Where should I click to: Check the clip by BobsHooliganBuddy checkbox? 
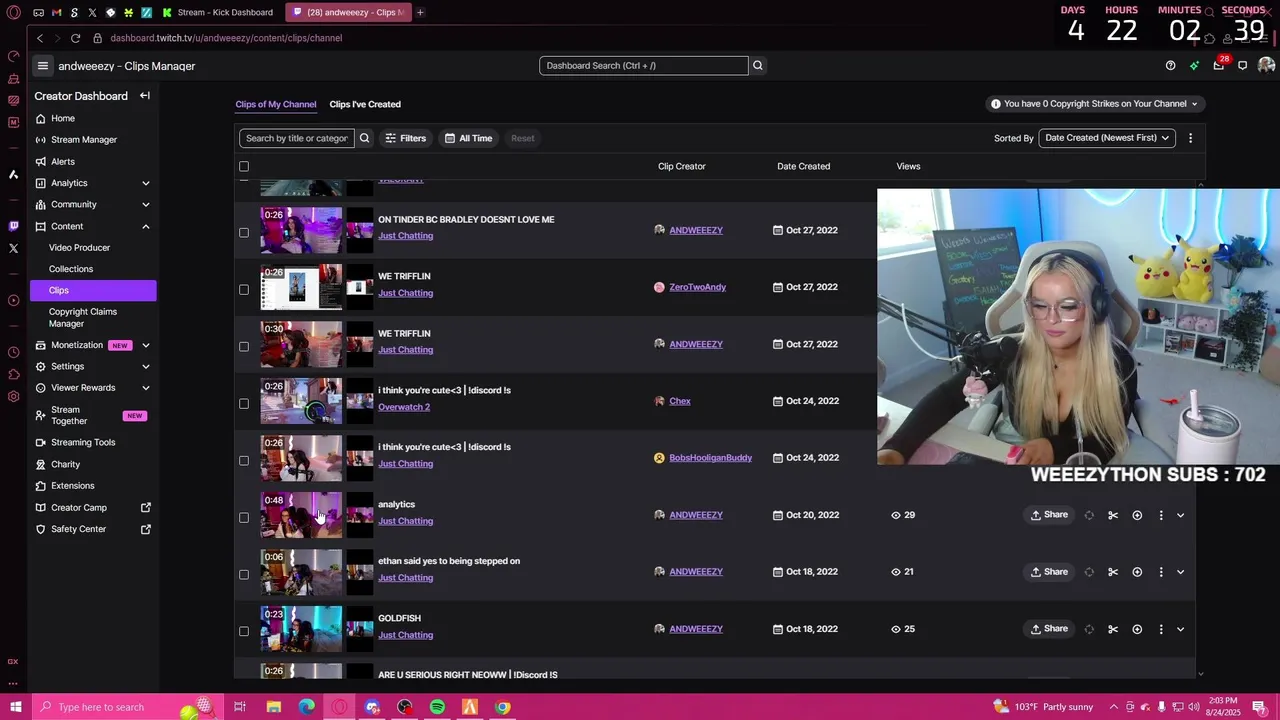click(x=244, y=460)
